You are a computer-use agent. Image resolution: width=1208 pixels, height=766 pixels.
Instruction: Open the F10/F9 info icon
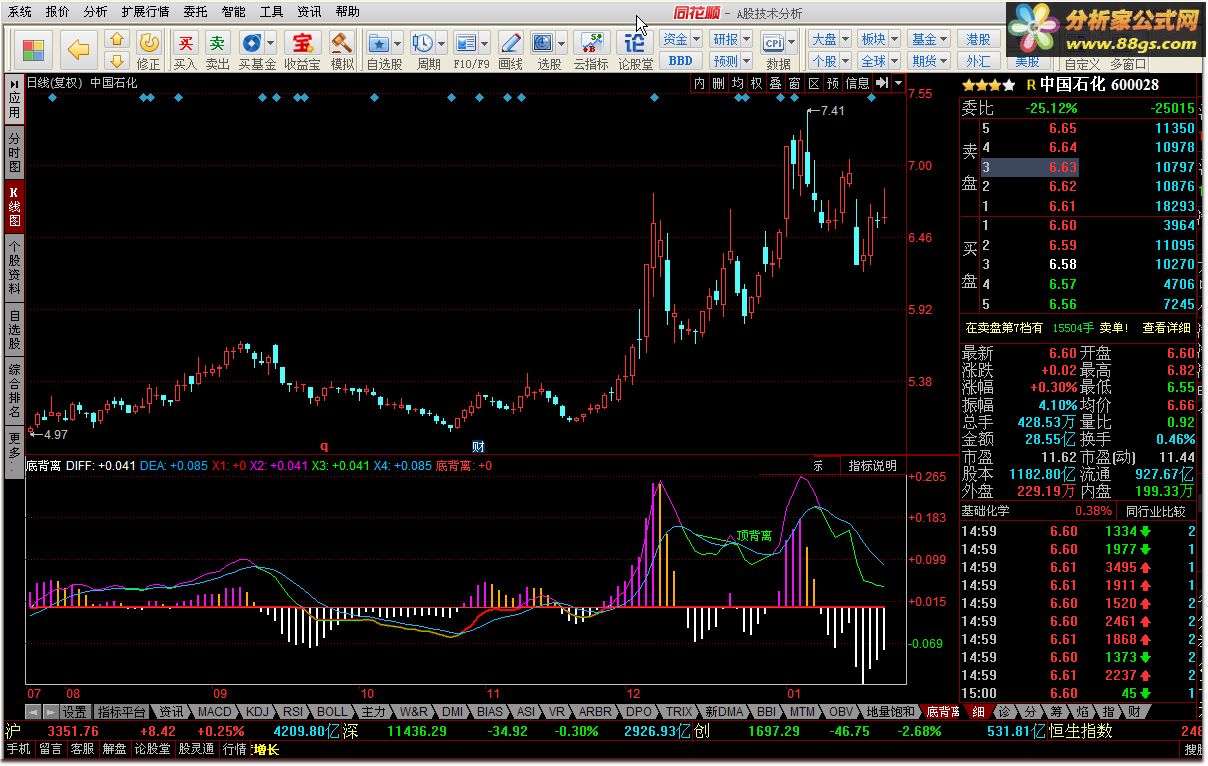point(466,42)
